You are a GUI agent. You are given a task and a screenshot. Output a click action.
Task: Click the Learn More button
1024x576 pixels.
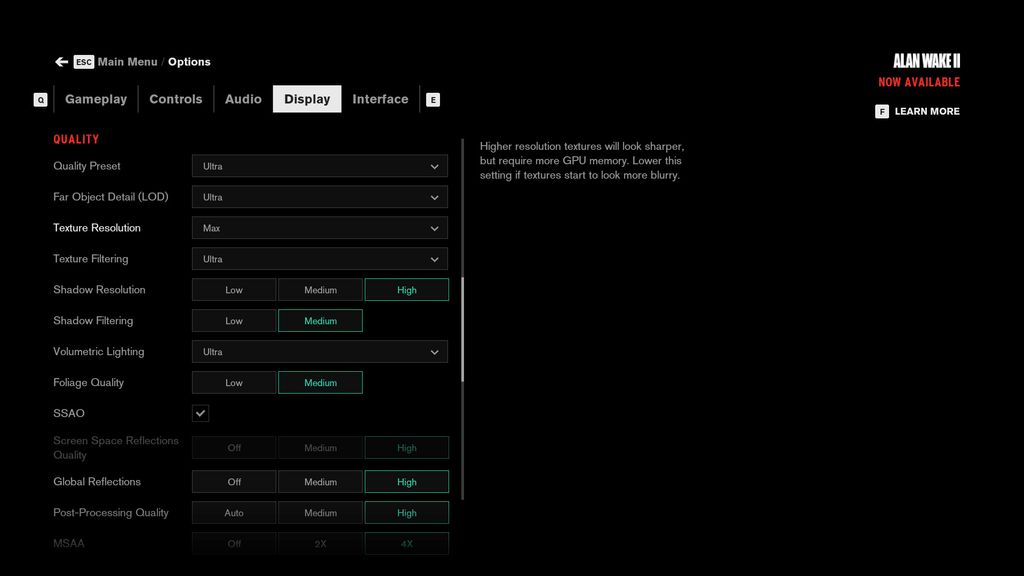point(925,111)
